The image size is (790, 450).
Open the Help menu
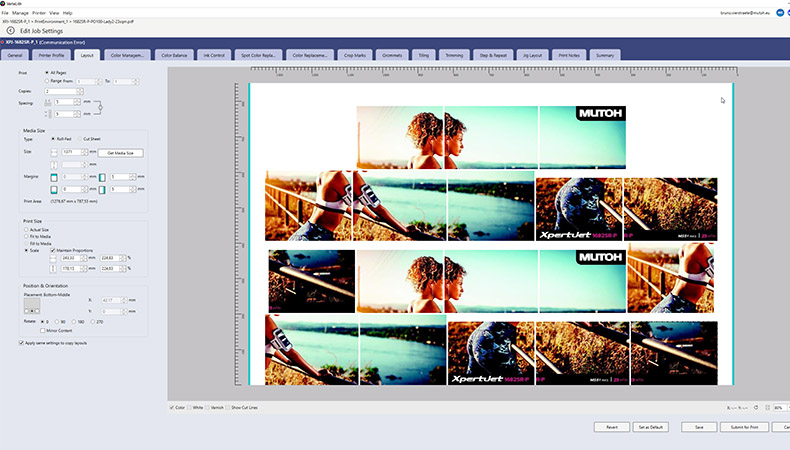click(x=68, y=13)
